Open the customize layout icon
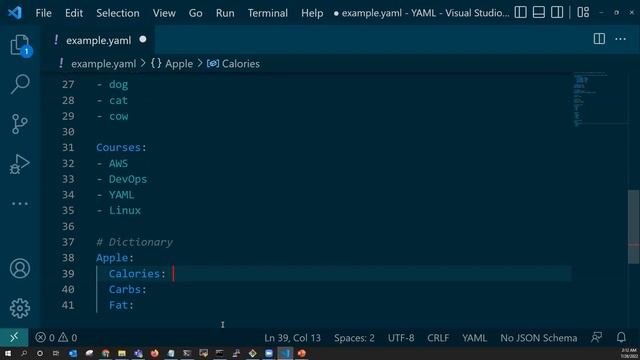Viewport: 640px width, 360px height. click(x=583, y=13)
